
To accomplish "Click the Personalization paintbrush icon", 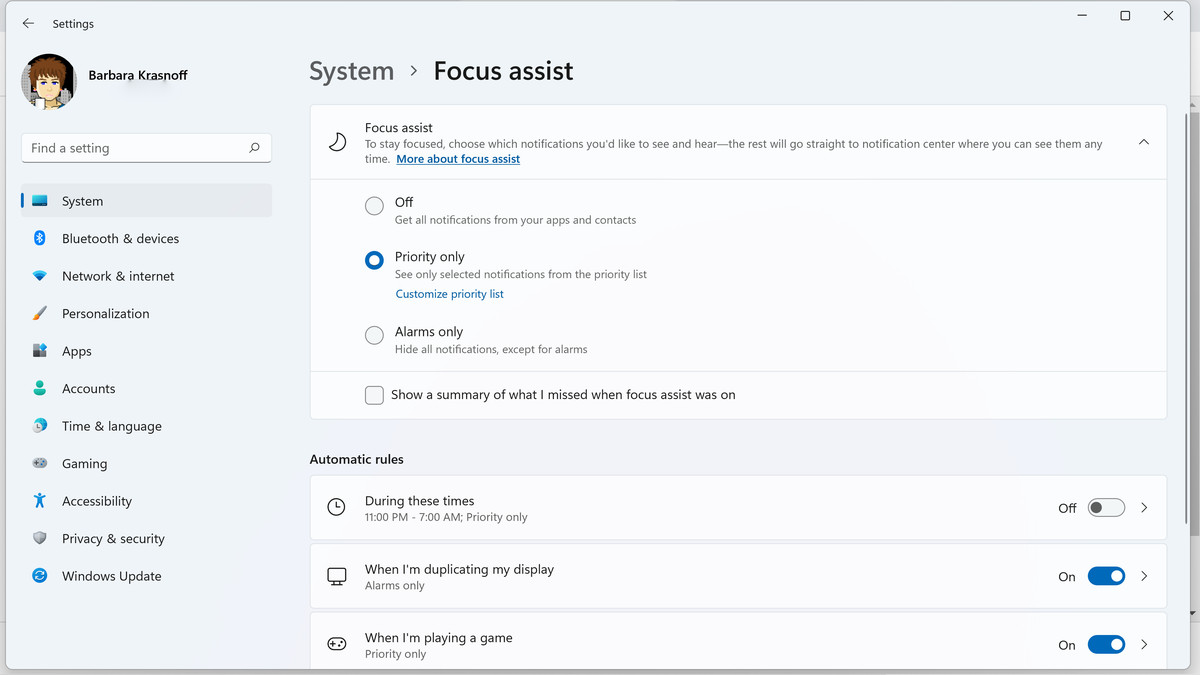I will click(x=40, y=313).
